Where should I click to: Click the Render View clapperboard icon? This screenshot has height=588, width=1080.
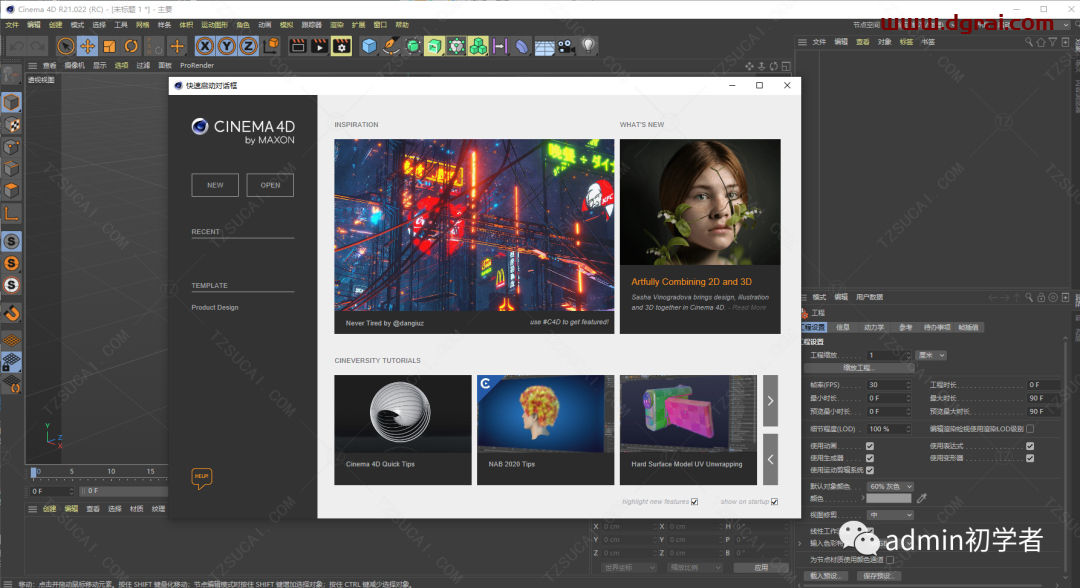pos(298,46)
